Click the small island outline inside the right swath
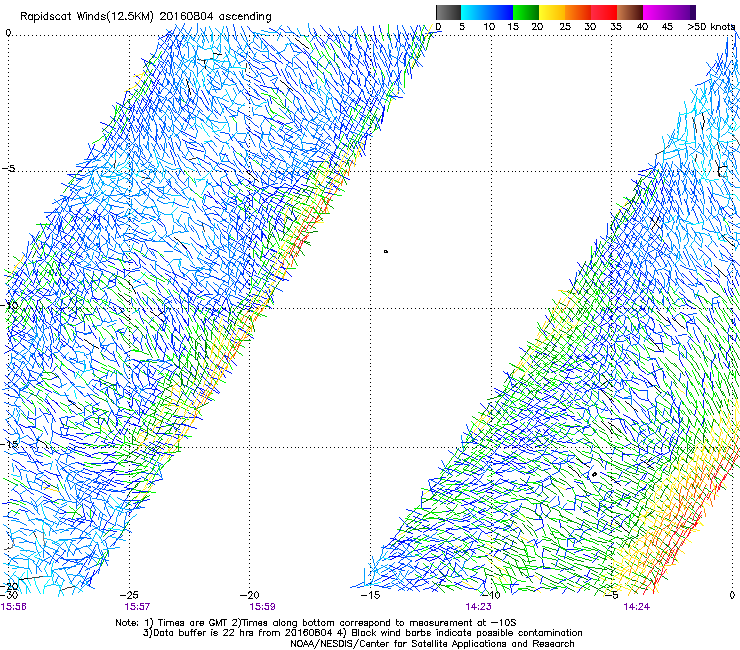This screenshot has height=650, width=740. click(x=594, y=474)
